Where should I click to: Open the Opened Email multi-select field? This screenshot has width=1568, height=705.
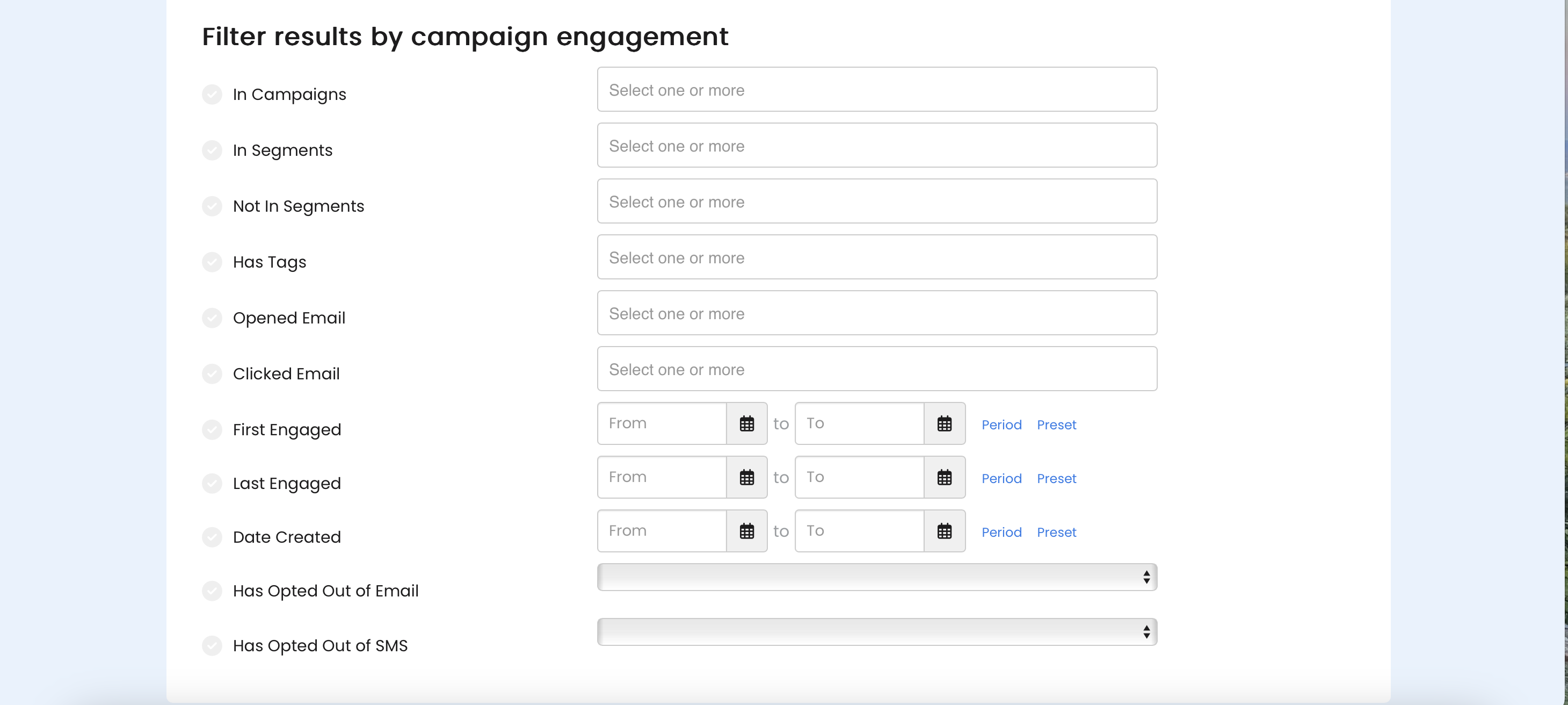coord(877,313)
